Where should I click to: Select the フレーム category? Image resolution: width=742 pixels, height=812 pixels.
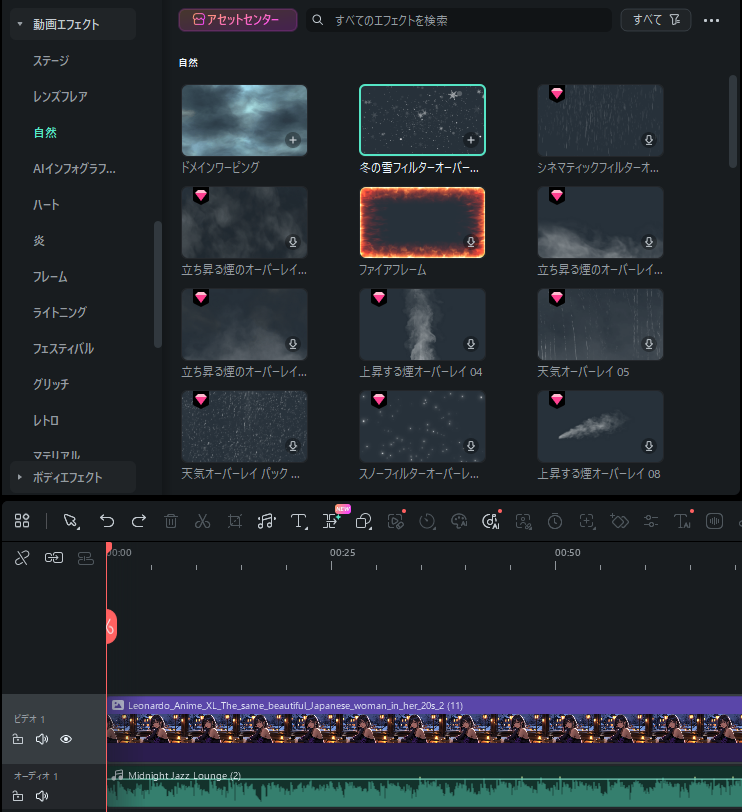(x=50, y=277)
